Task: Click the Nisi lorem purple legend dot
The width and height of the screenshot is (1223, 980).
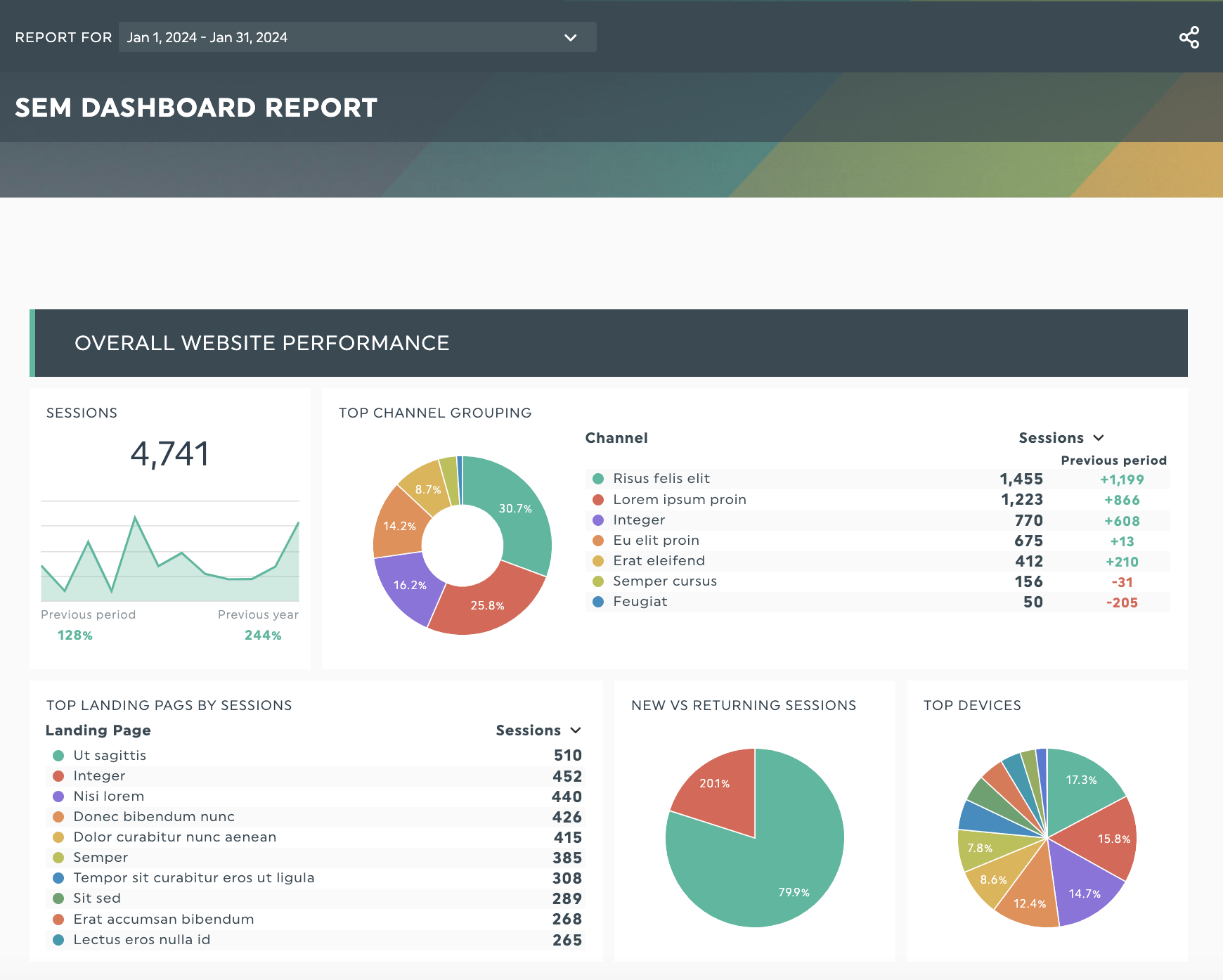Action: [58, 797]
